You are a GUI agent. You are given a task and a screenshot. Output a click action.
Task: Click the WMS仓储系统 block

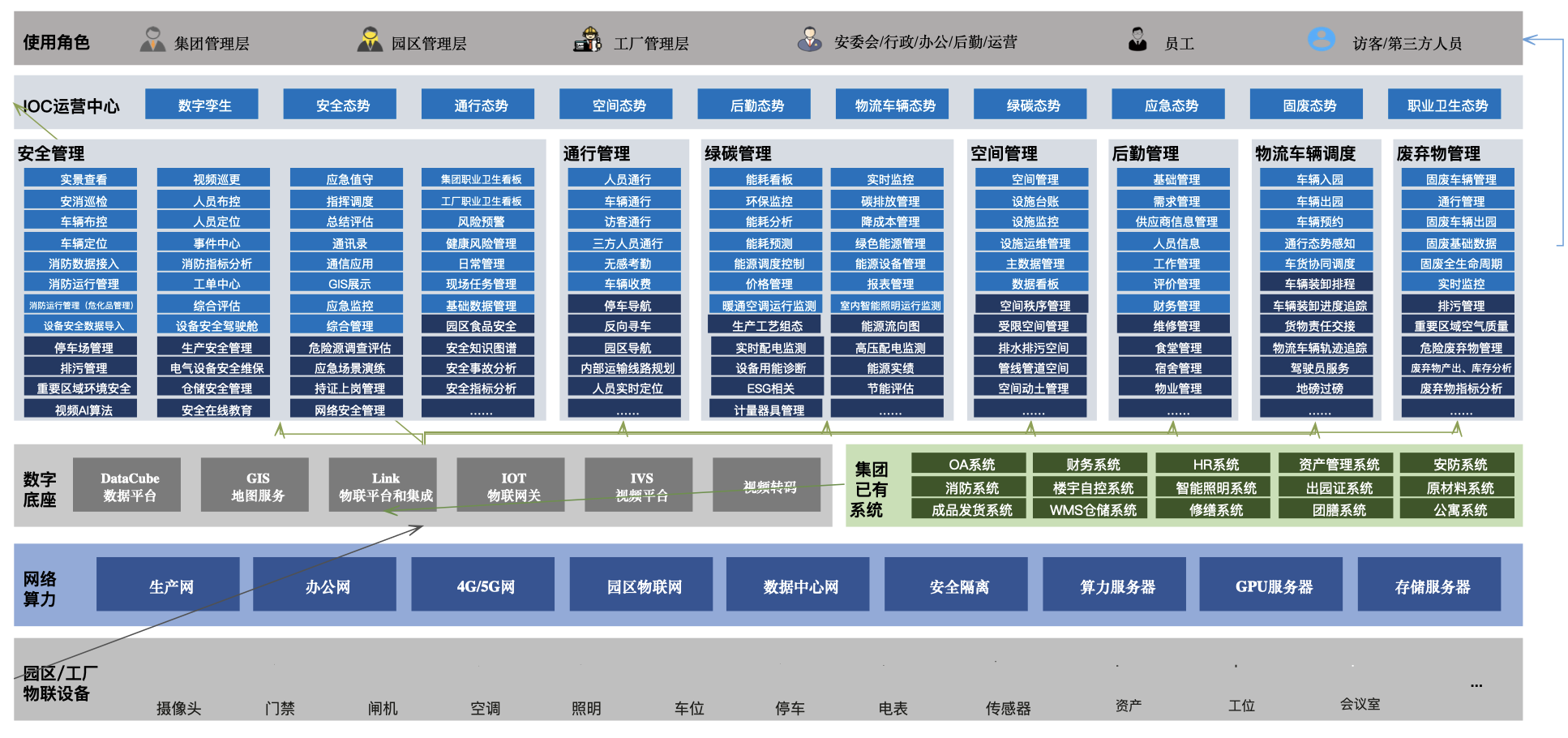1090,509
